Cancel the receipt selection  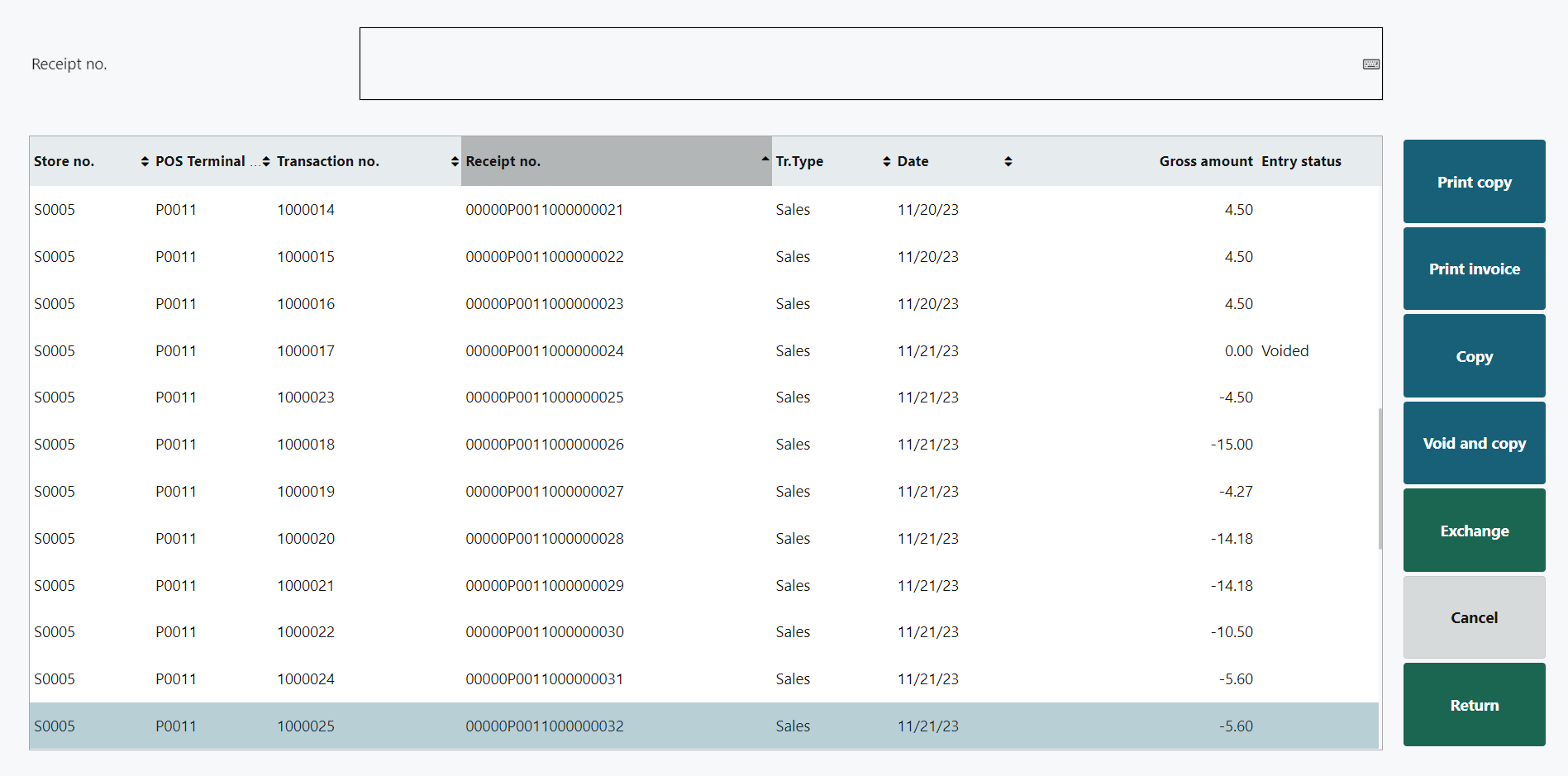pyautogui.click(x=1474, y=617)
